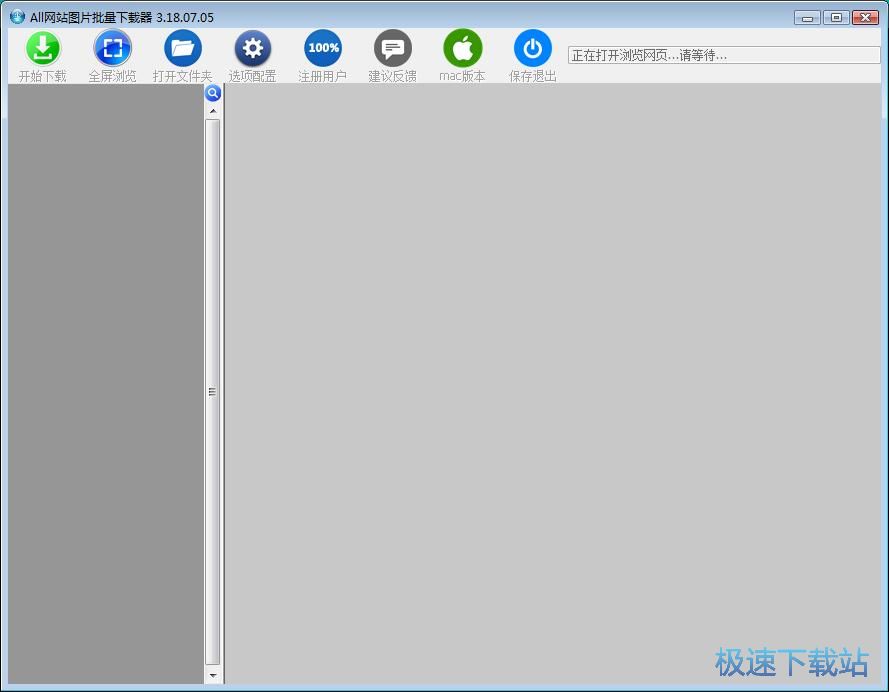
Task: Click the 100% 注册用户 icon
Action: click(x=323, y=48)
